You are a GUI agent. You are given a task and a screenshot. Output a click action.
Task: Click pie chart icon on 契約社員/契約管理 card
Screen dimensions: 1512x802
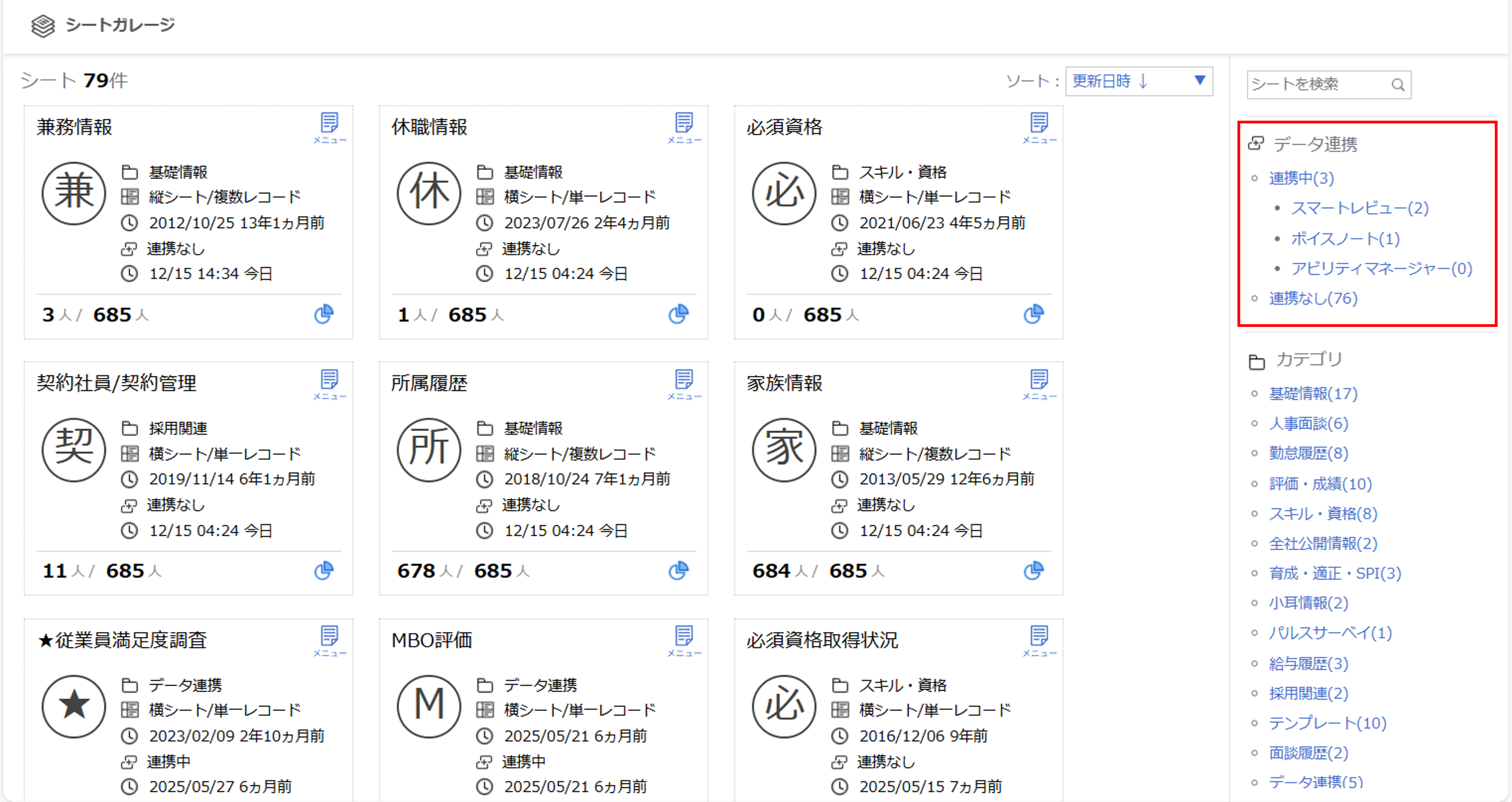[x=323, y=570]
